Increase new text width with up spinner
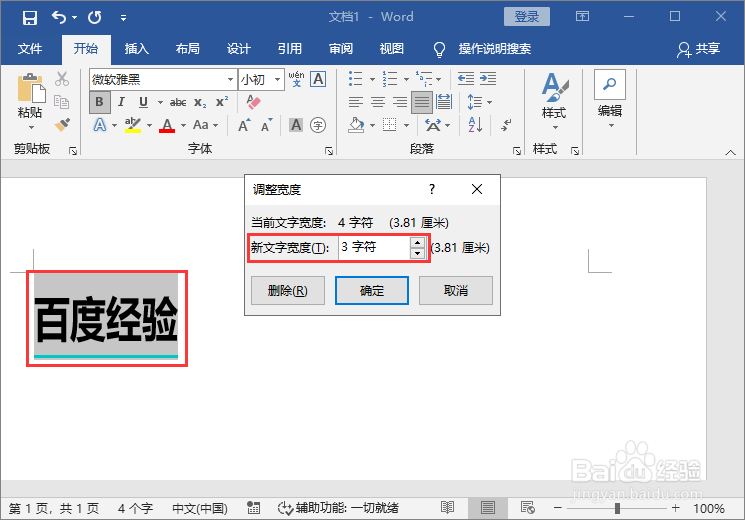The height and width of the screenshot is (520, 745). pos(417,242)
